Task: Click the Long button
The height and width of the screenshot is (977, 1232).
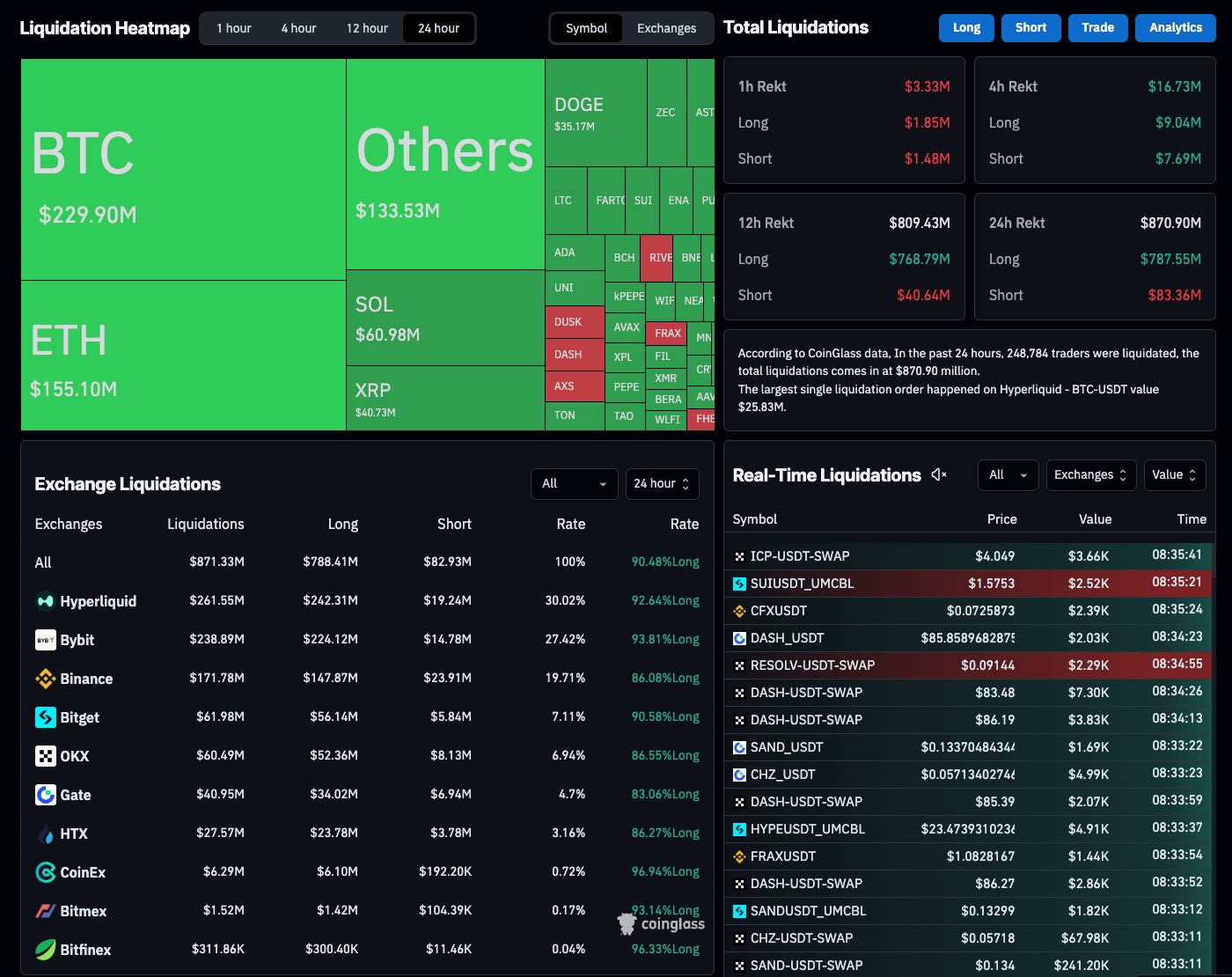Action: [966, 28]
